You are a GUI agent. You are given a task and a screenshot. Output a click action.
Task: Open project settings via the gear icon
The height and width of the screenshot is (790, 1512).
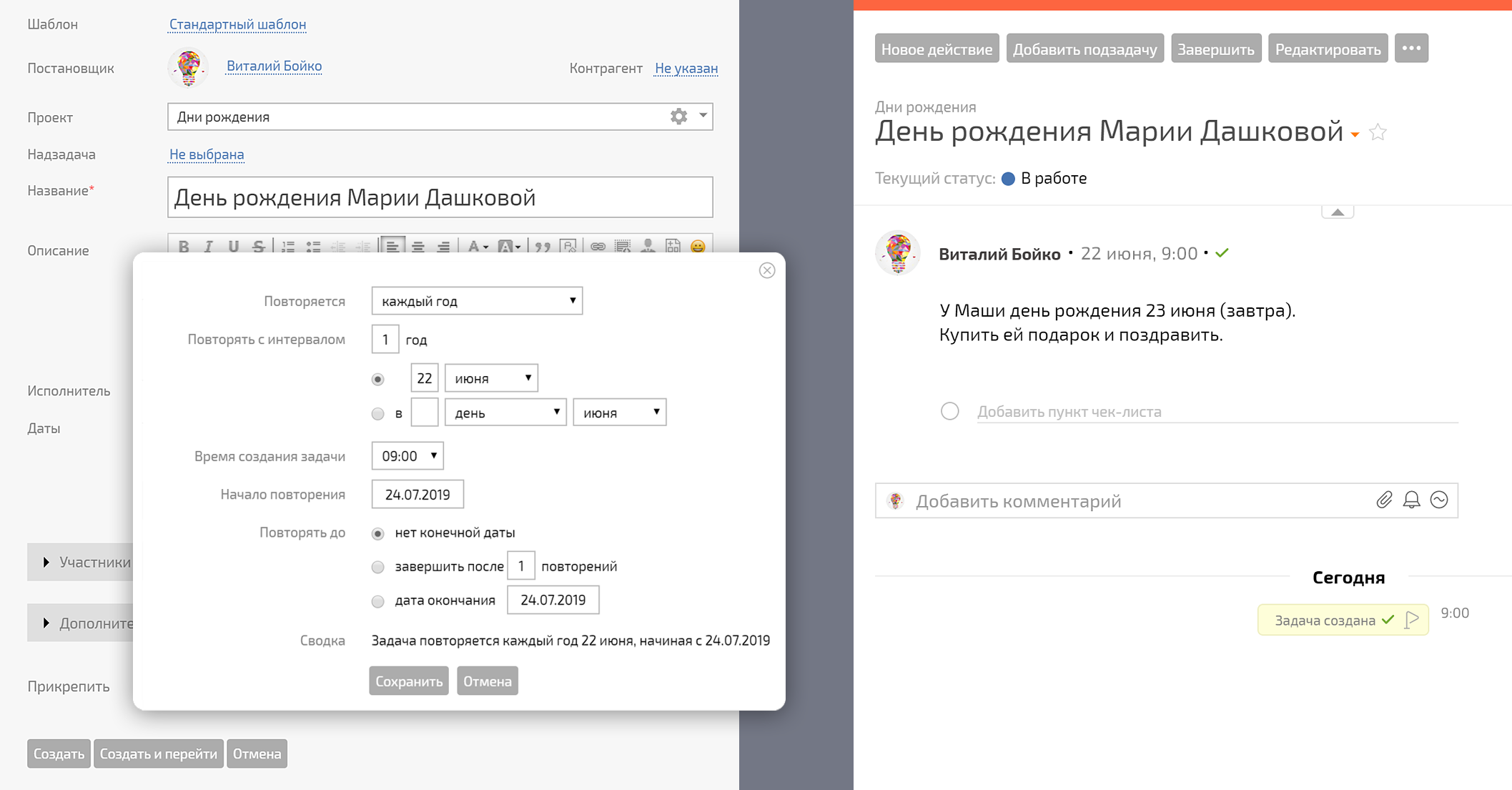(x=678, y=116)
